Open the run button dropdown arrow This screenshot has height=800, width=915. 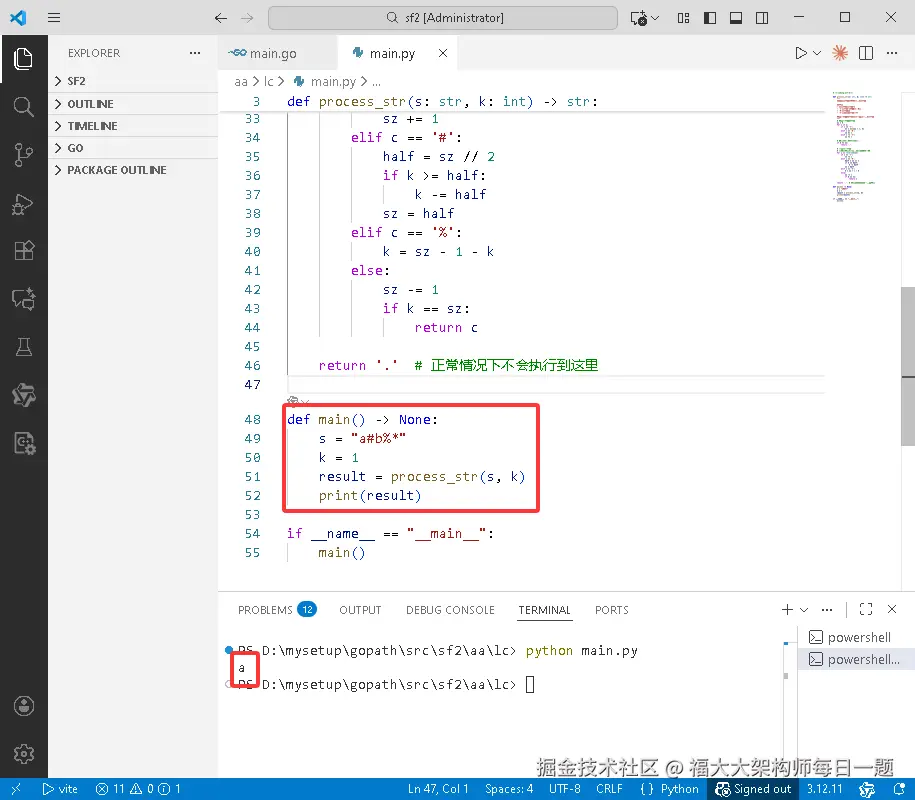817,53
